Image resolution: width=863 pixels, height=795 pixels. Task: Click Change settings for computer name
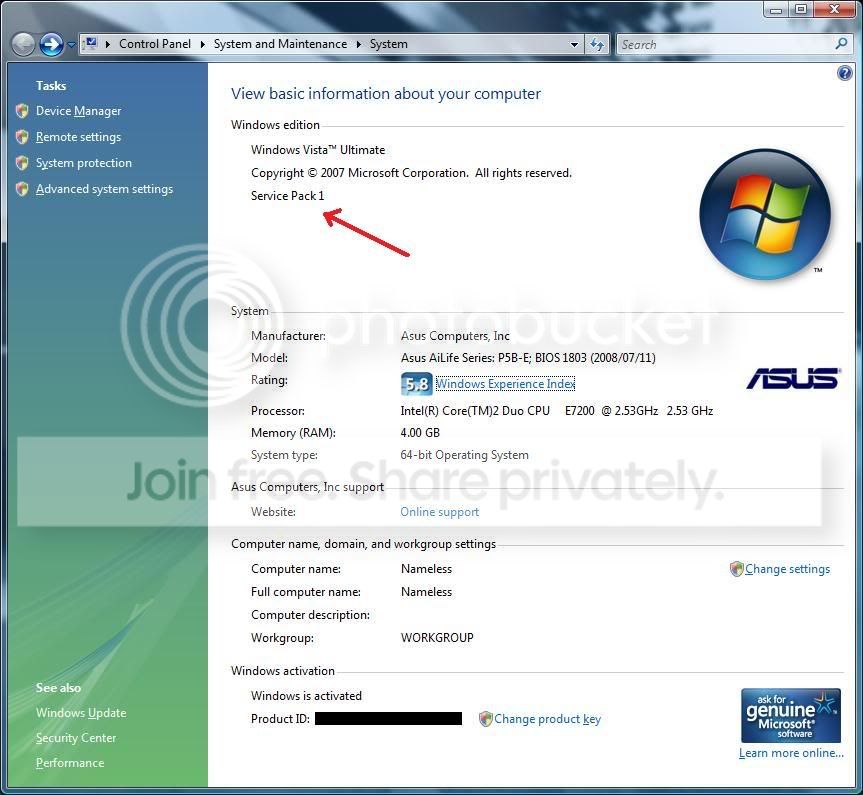point(787,569)
